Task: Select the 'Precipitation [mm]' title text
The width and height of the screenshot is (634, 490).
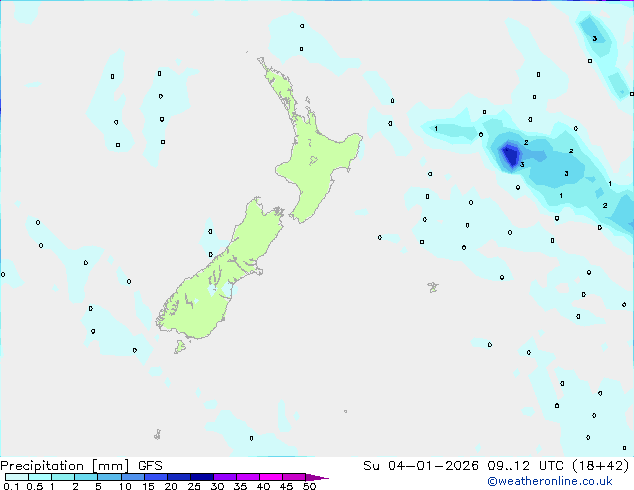Action: coord(64,466)
